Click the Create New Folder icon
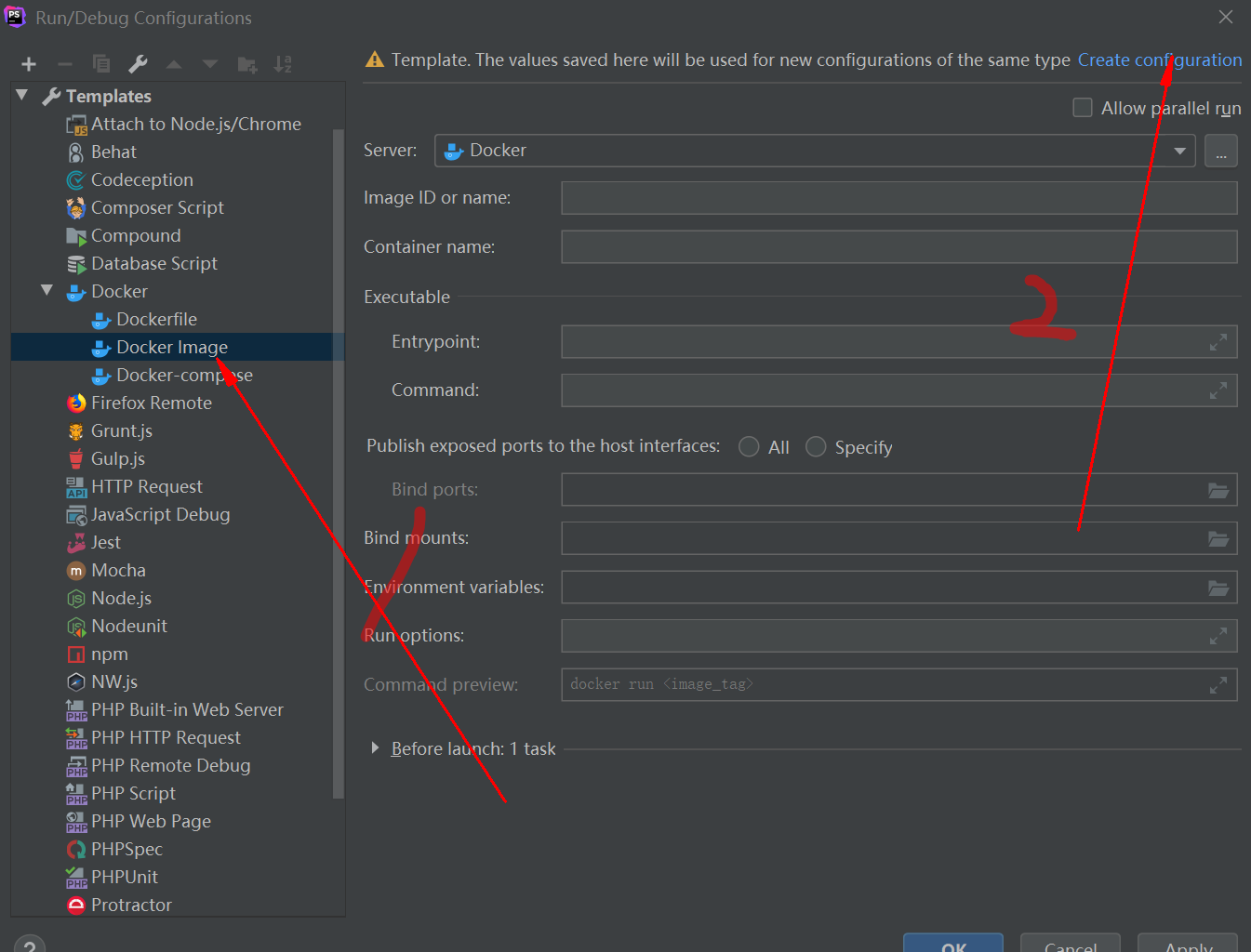Viewport: 1251px width, 952px height. [x=247, y=64]
